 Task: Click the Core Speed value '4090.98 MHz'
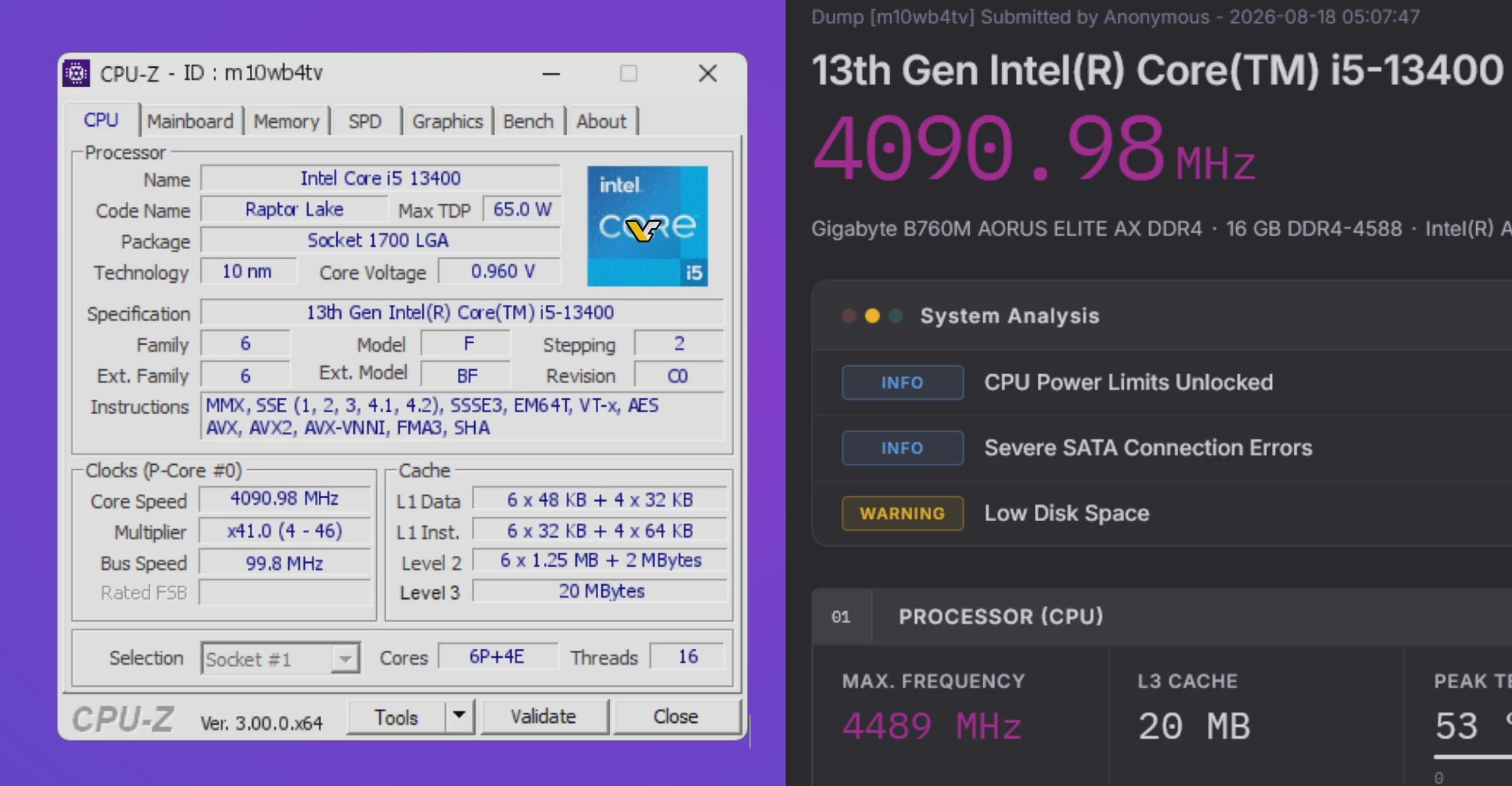284,499
